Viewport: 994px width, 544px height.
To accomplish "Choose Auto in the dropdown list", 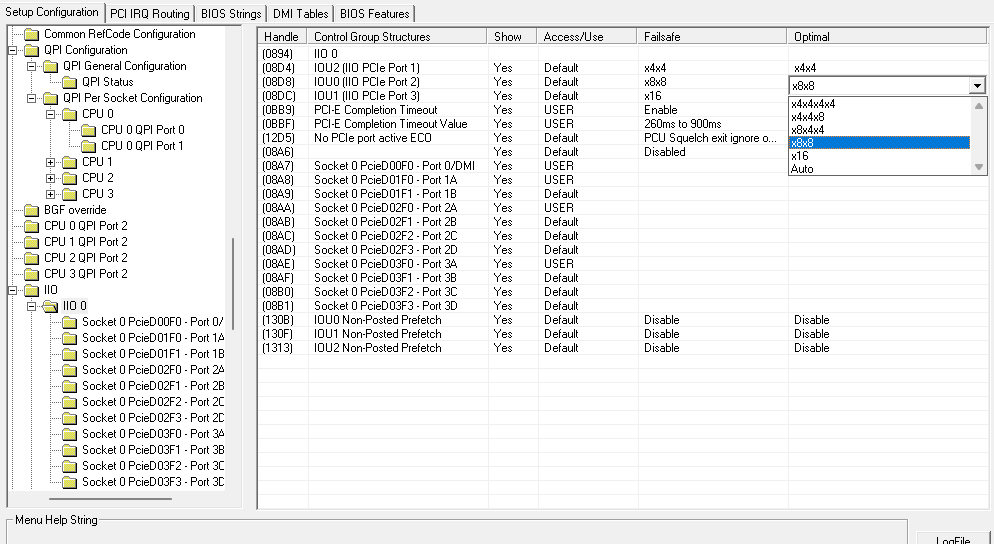I will coord(880,169).
